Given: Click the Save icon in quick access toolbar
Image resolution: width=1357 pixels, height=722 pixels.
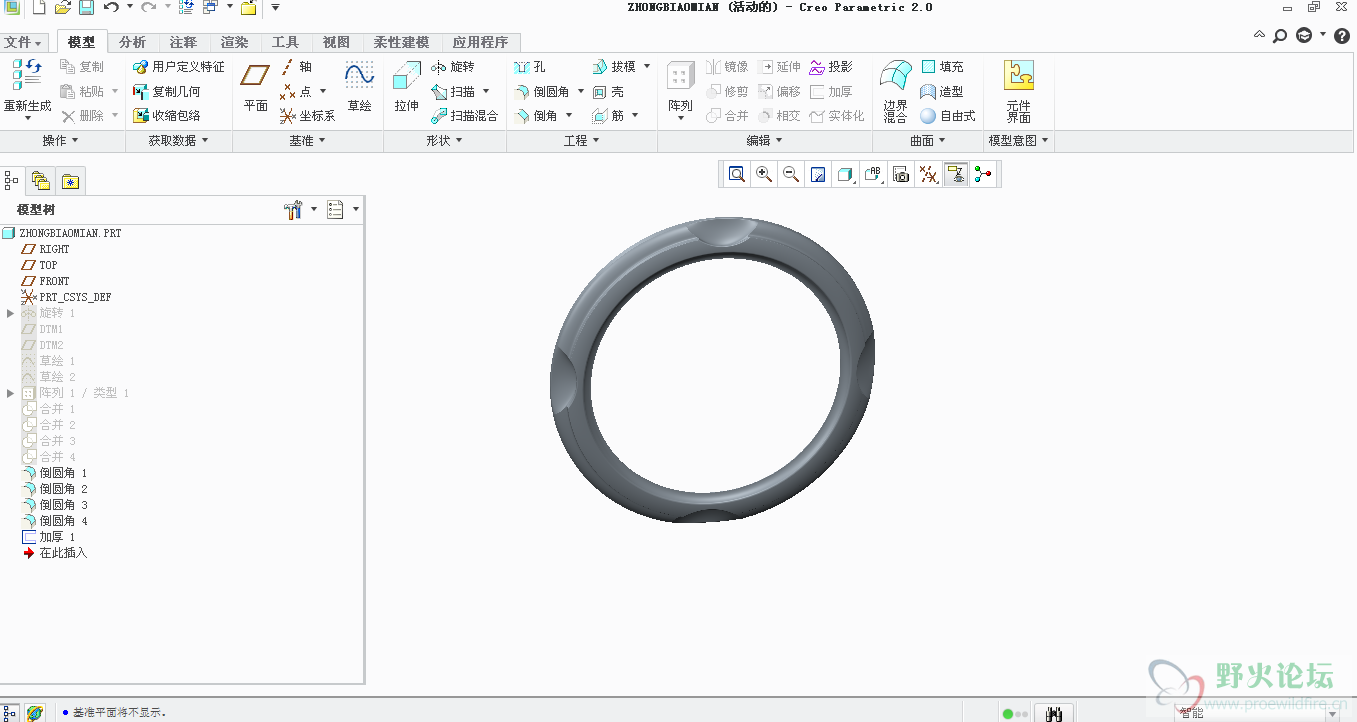Looking at the screenshot, I should [x=87, y=8].
